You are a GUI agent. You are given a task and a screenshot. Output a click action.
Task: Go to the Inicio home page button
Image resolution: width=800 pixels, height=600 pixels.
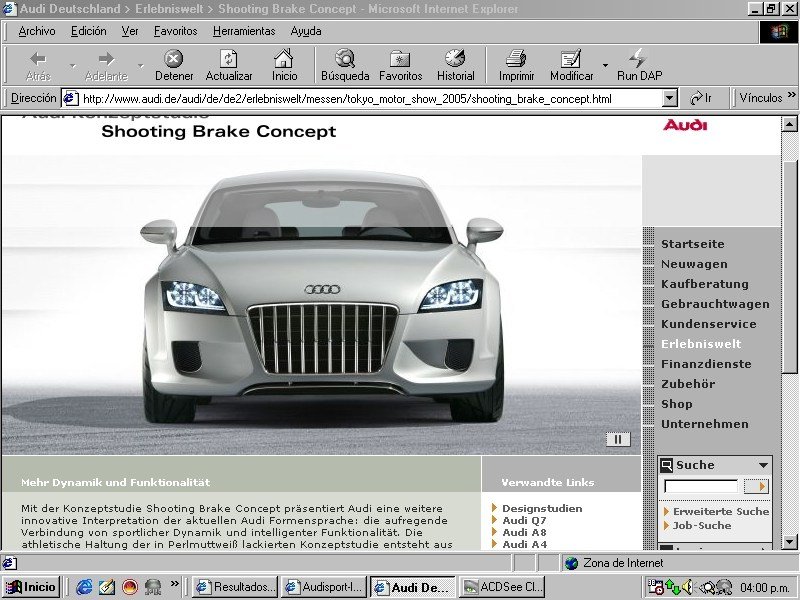(284, 65)
